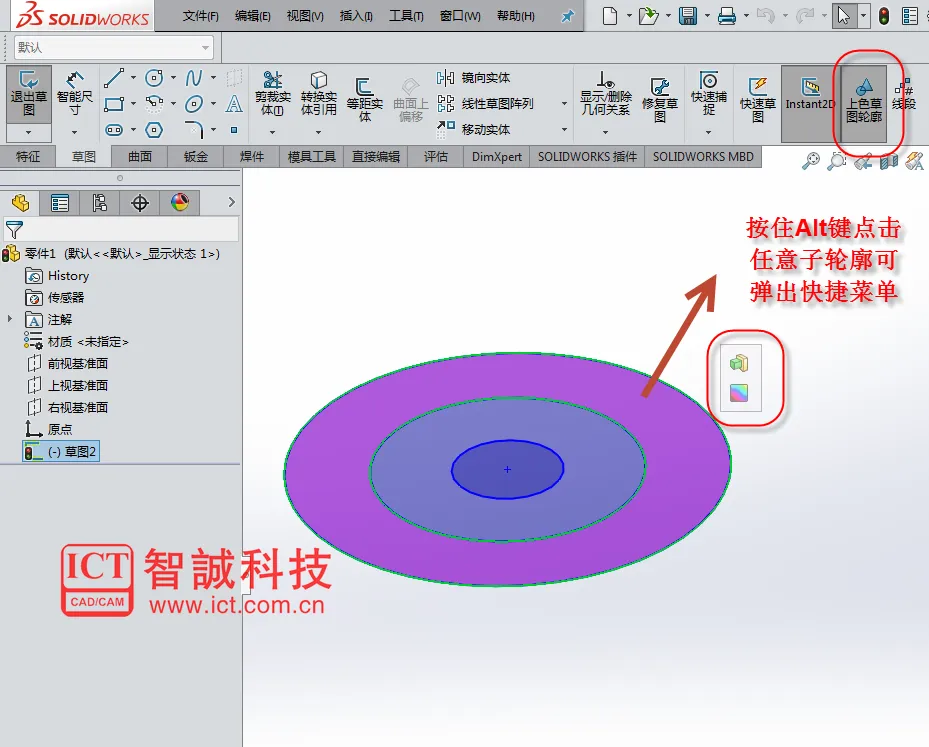This screenshot has width=929, height=747.
Task: Select the Spline sketch tool
Action: tap(194, 78)
